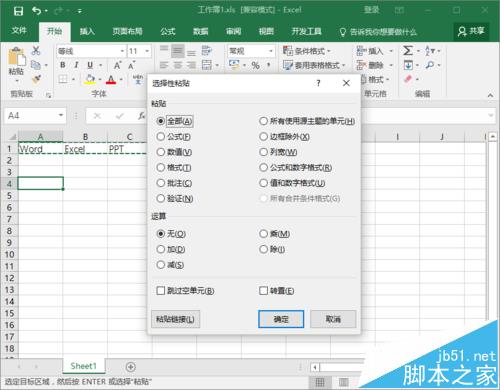Image resolution: width=500 pixels, height=390 pixels.
Task: Toggle Italic formatting
Action: (76, 65)
